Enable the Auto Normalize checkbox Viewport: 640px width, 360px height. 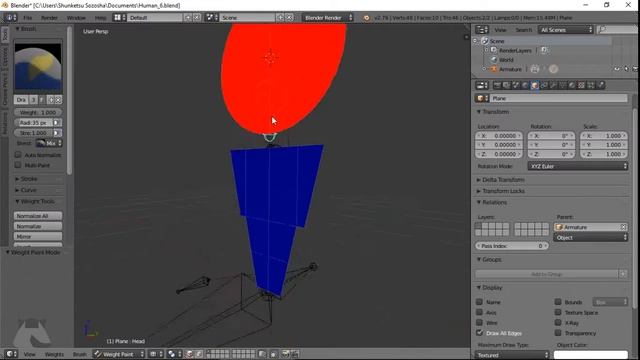click(18, 155)
